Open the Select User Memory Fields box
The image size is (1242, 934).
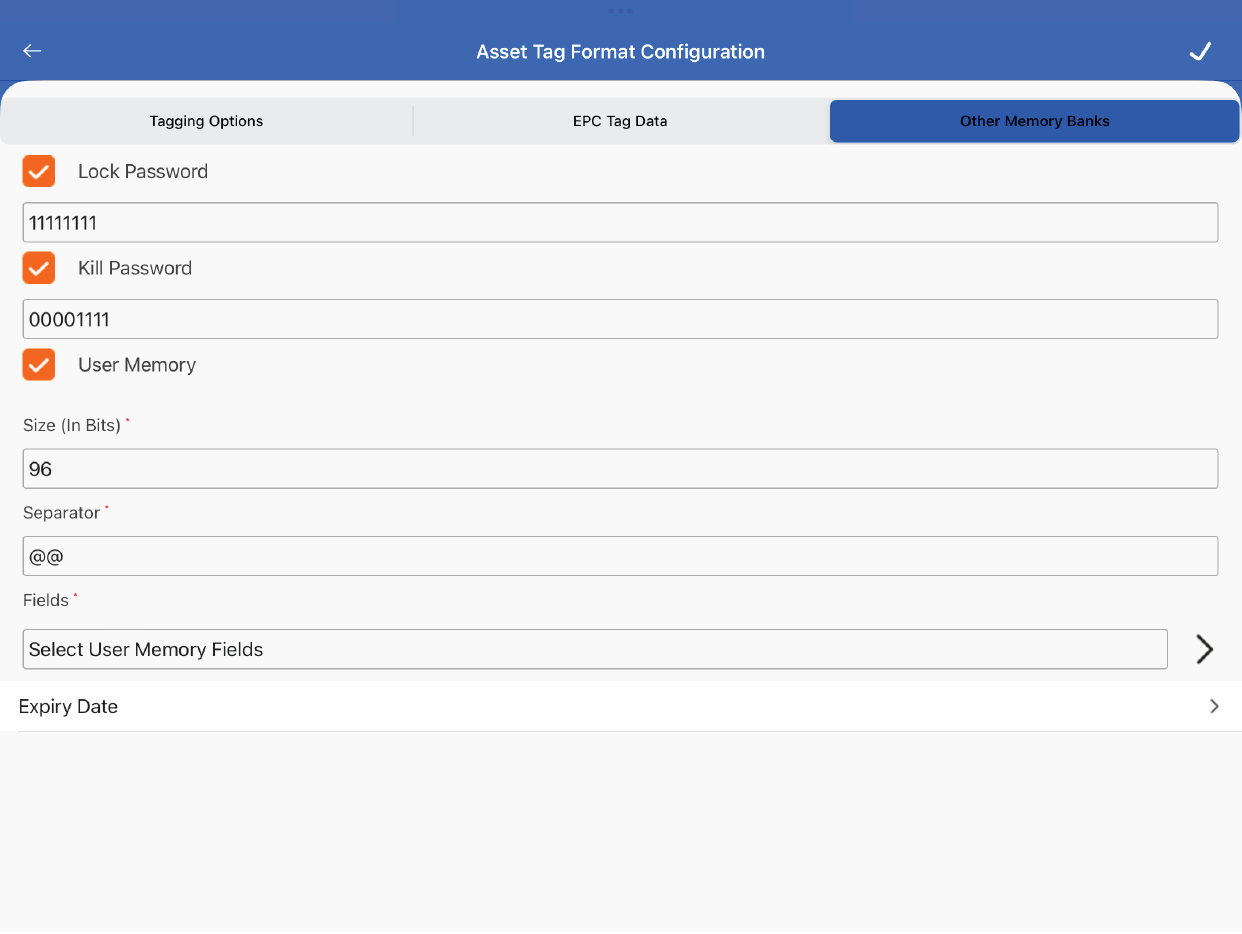(x=594, y=649)
